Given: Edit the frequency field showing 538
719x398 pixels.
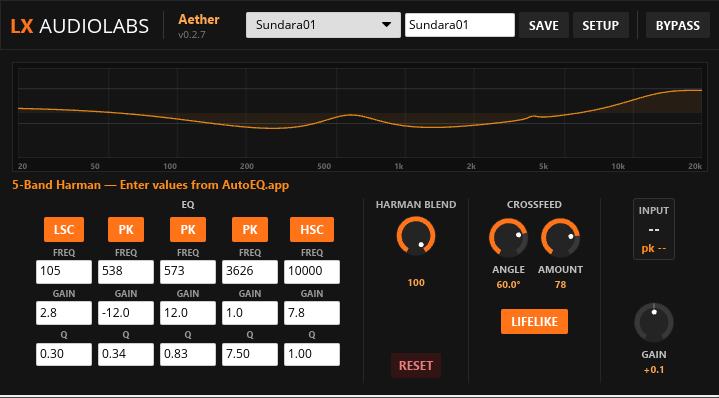Looking at the screenshot, I should click(x=126, y=272).
